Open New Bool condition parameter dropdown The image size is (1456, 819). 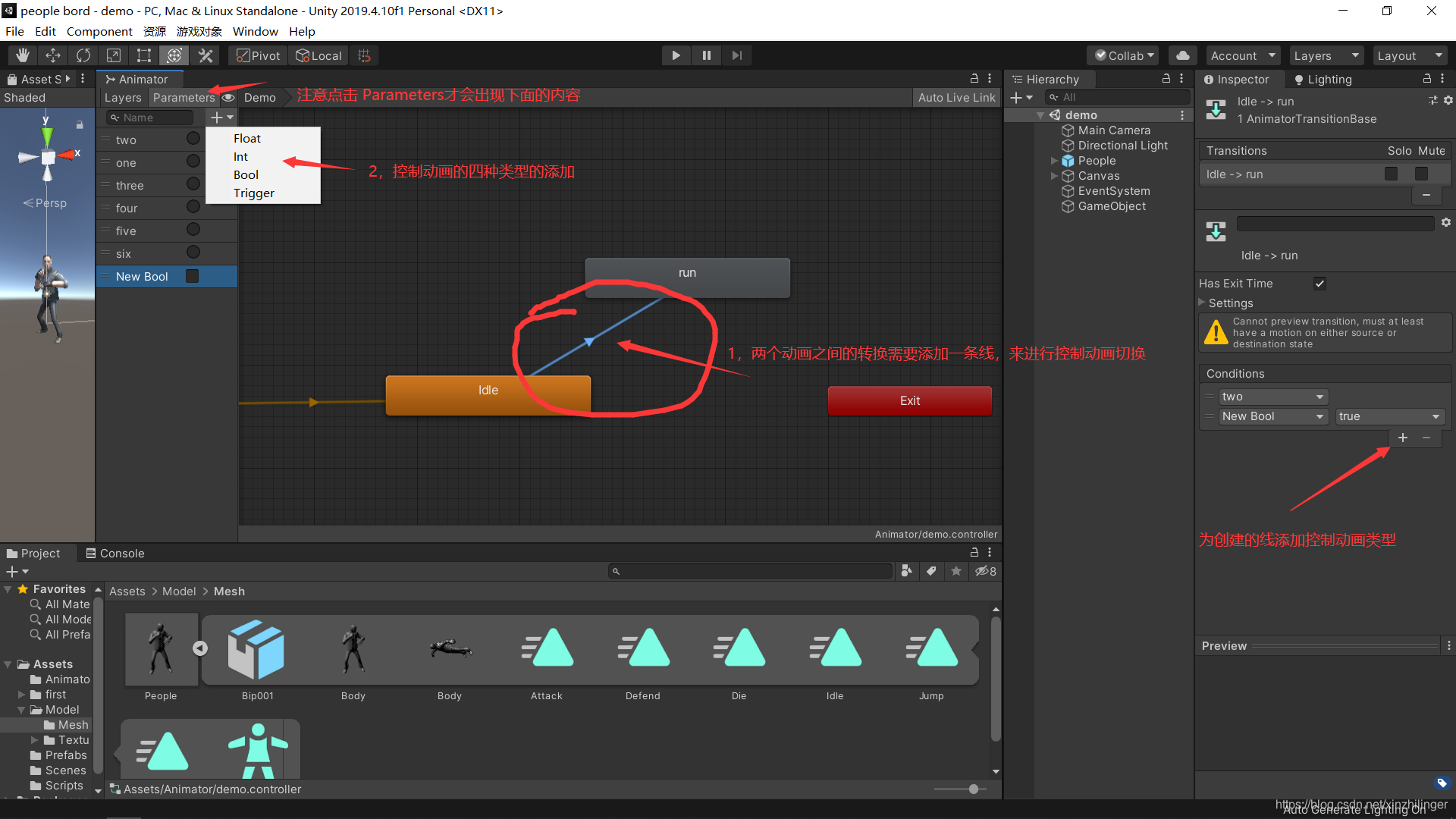(1273, 416)
